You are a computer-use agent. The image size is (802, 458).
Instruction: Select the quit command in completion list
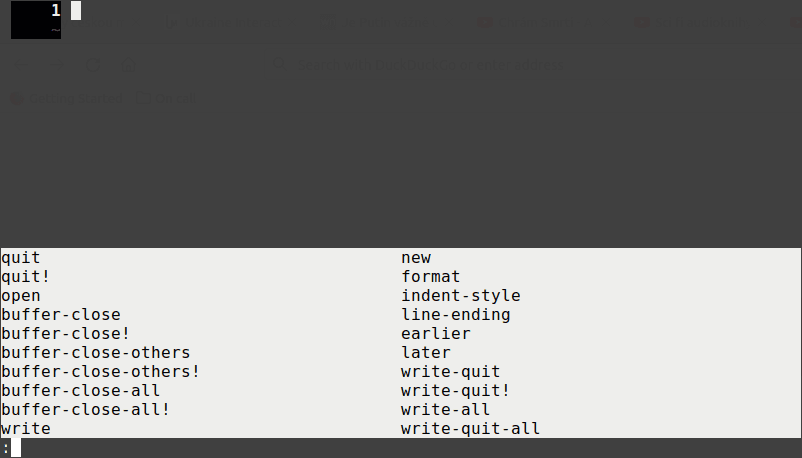pos(20,257)
